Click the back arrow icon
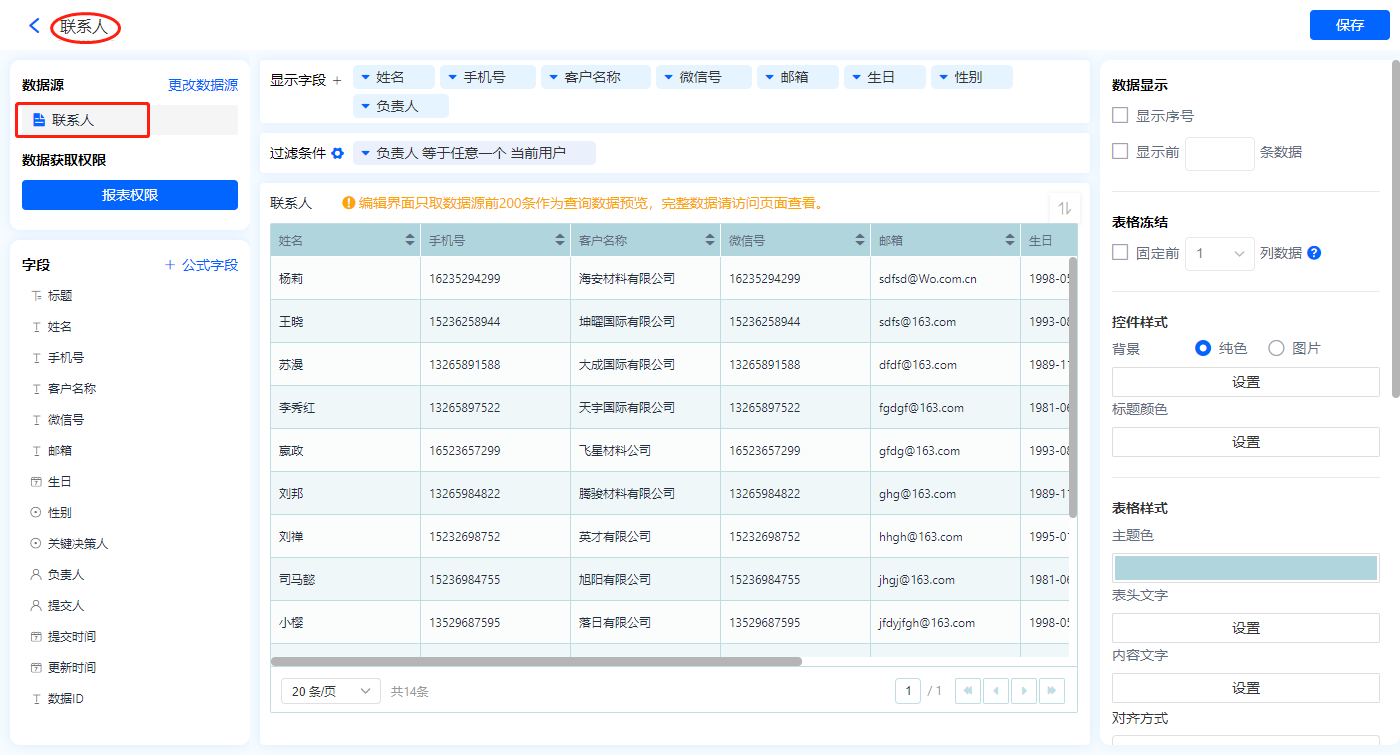The width and height of the screenshot is (1400, 755). pyautogui.click(x=34, y=26)
